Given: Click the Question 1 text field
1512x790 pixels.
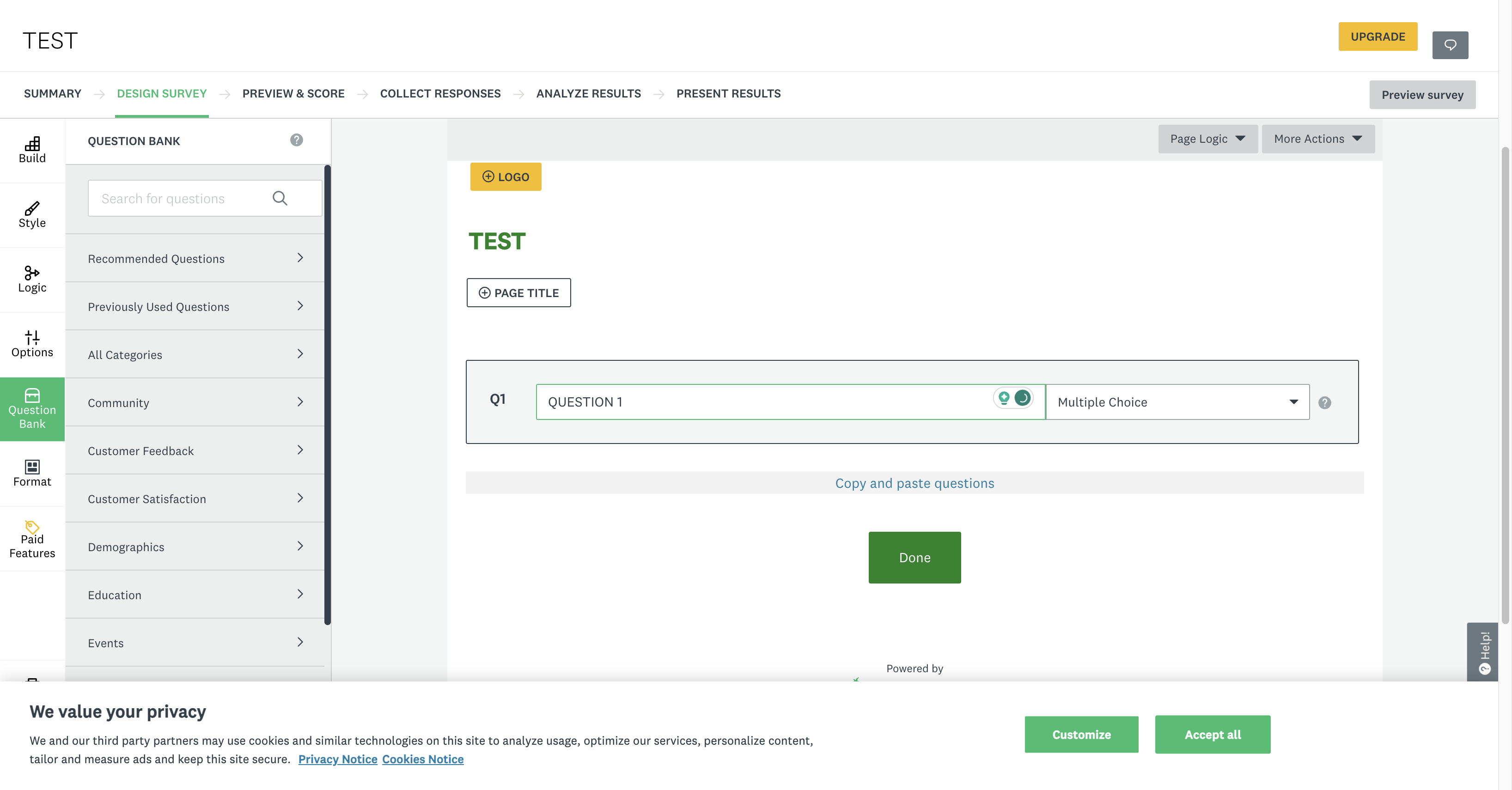Looking at the screenshot, I should [x=790, y=402].
